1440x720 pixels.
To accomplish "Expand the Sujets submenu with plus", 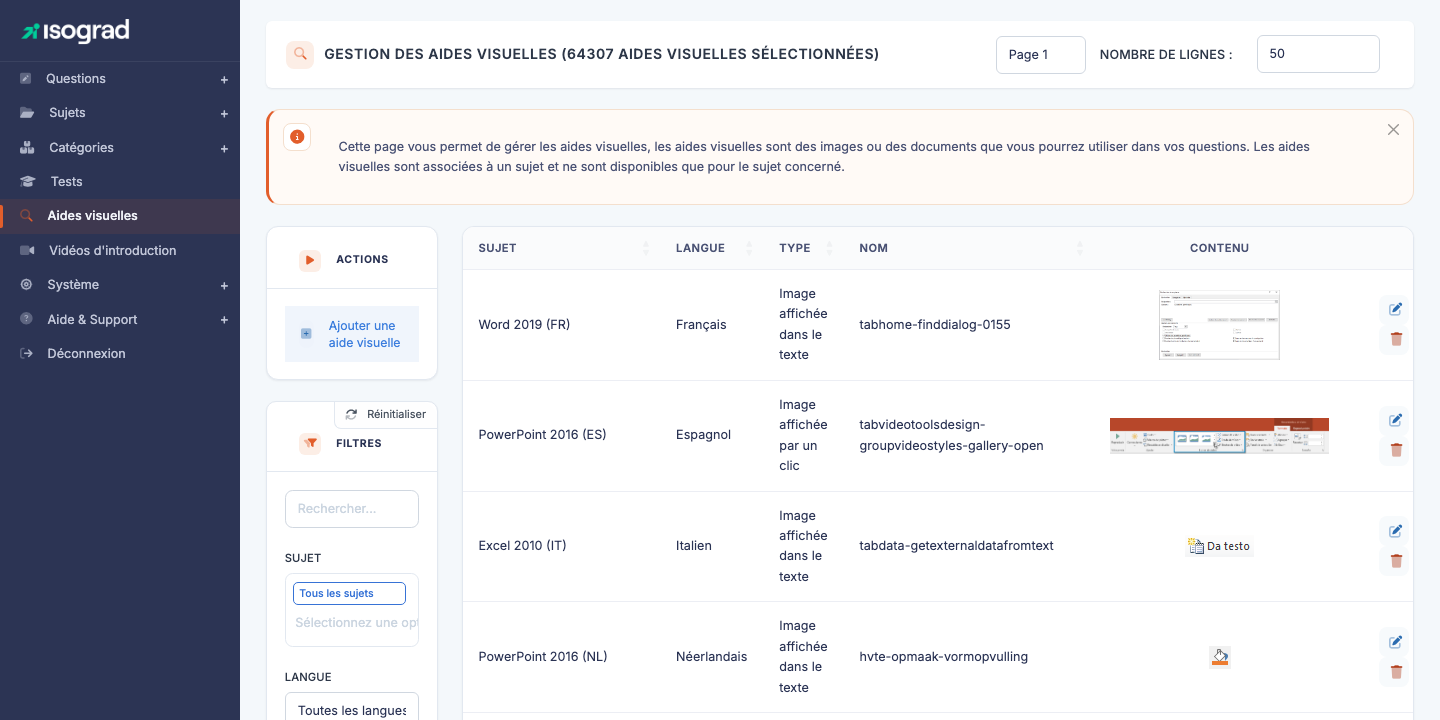I will 224,114.
